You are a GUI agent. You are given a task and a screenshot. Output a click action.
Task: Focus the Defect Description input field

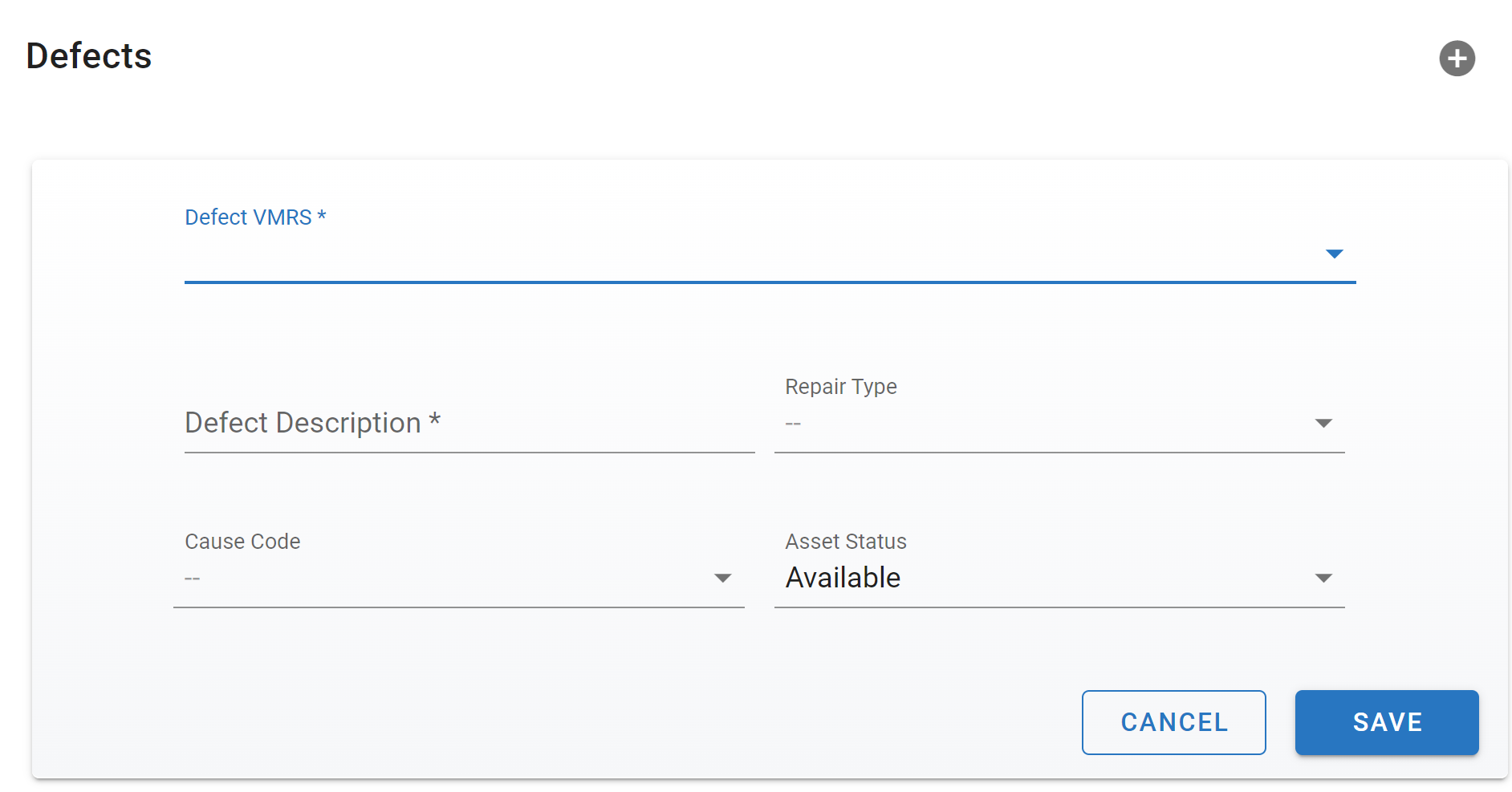pyautogui.click(x=469, y=424)
